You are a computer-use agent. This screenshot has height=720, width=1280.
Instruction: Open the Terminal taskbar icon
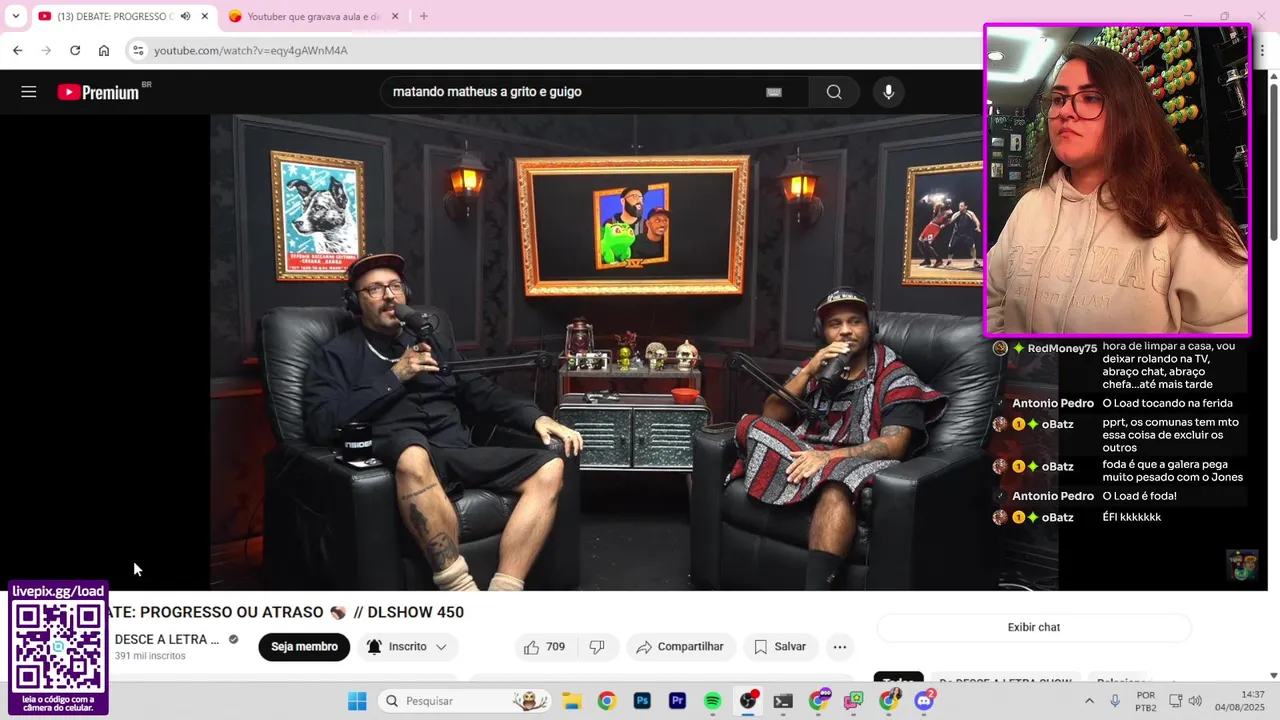[x=783, y=701]
